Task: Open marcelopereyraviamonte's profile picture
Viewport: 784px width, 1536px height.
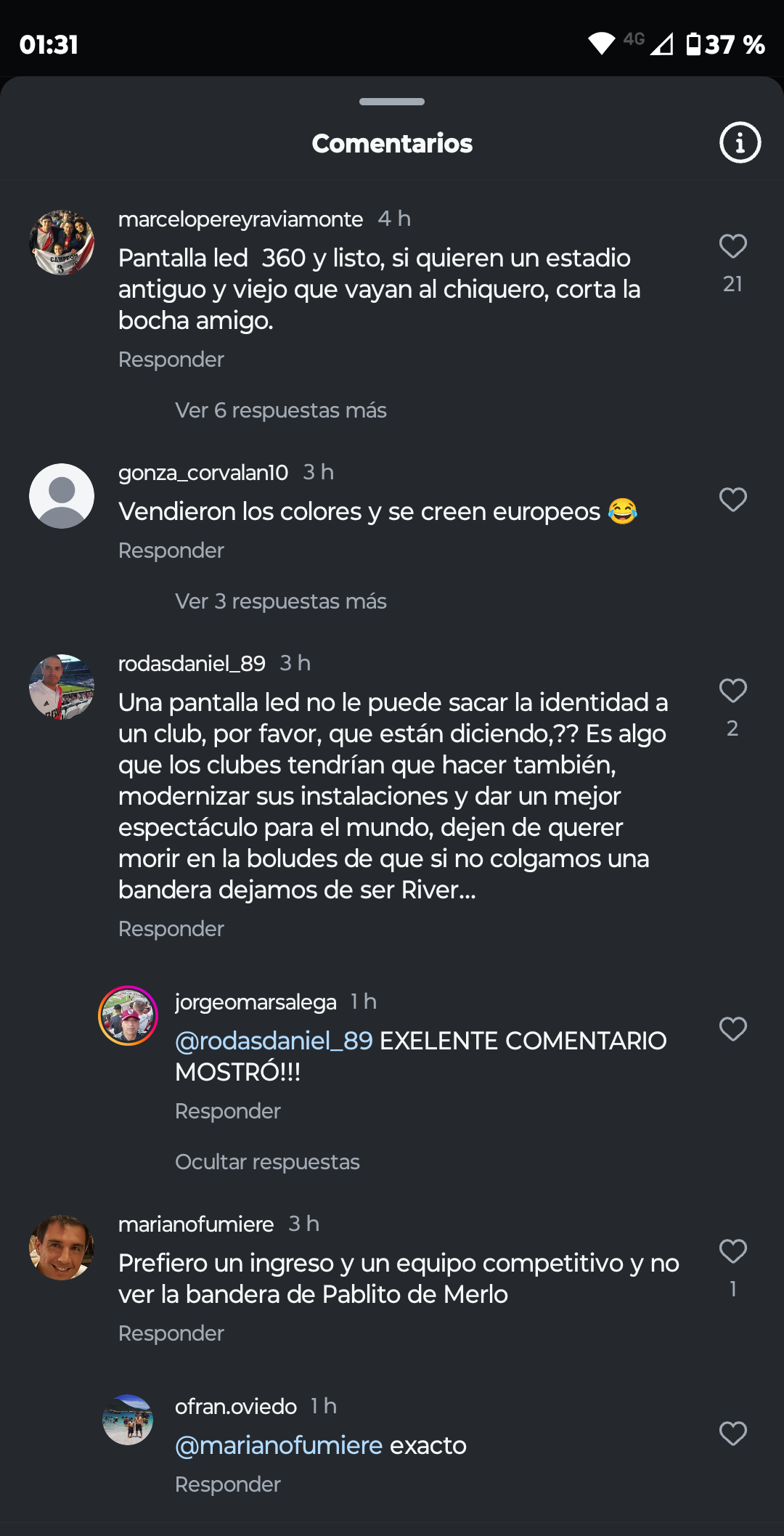Action: (62, 243)
